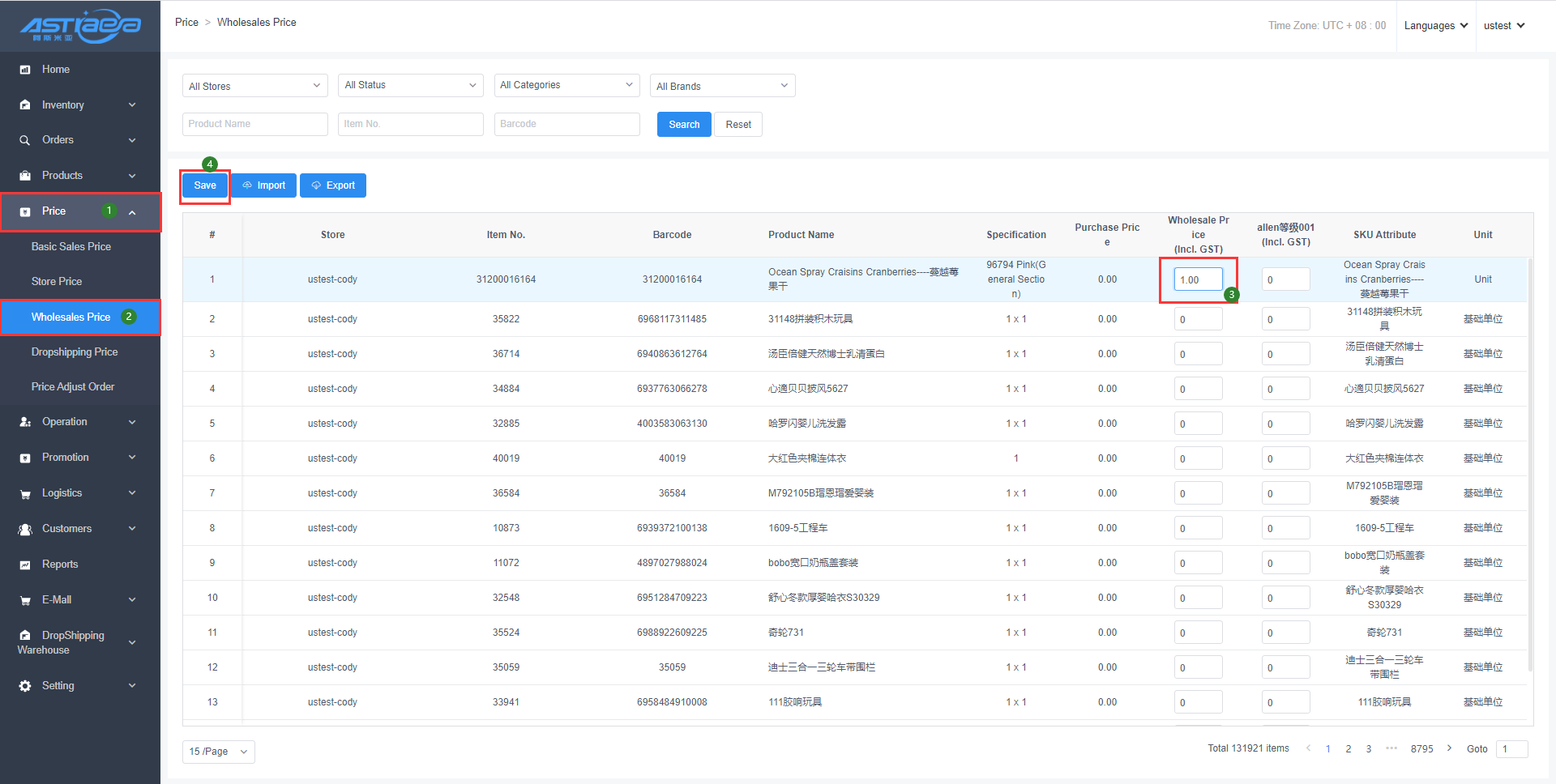The height and width of the screenshot is (784, 1556).
Task: Open the 15 /Page size selector
Action: [x=218, y=752]
